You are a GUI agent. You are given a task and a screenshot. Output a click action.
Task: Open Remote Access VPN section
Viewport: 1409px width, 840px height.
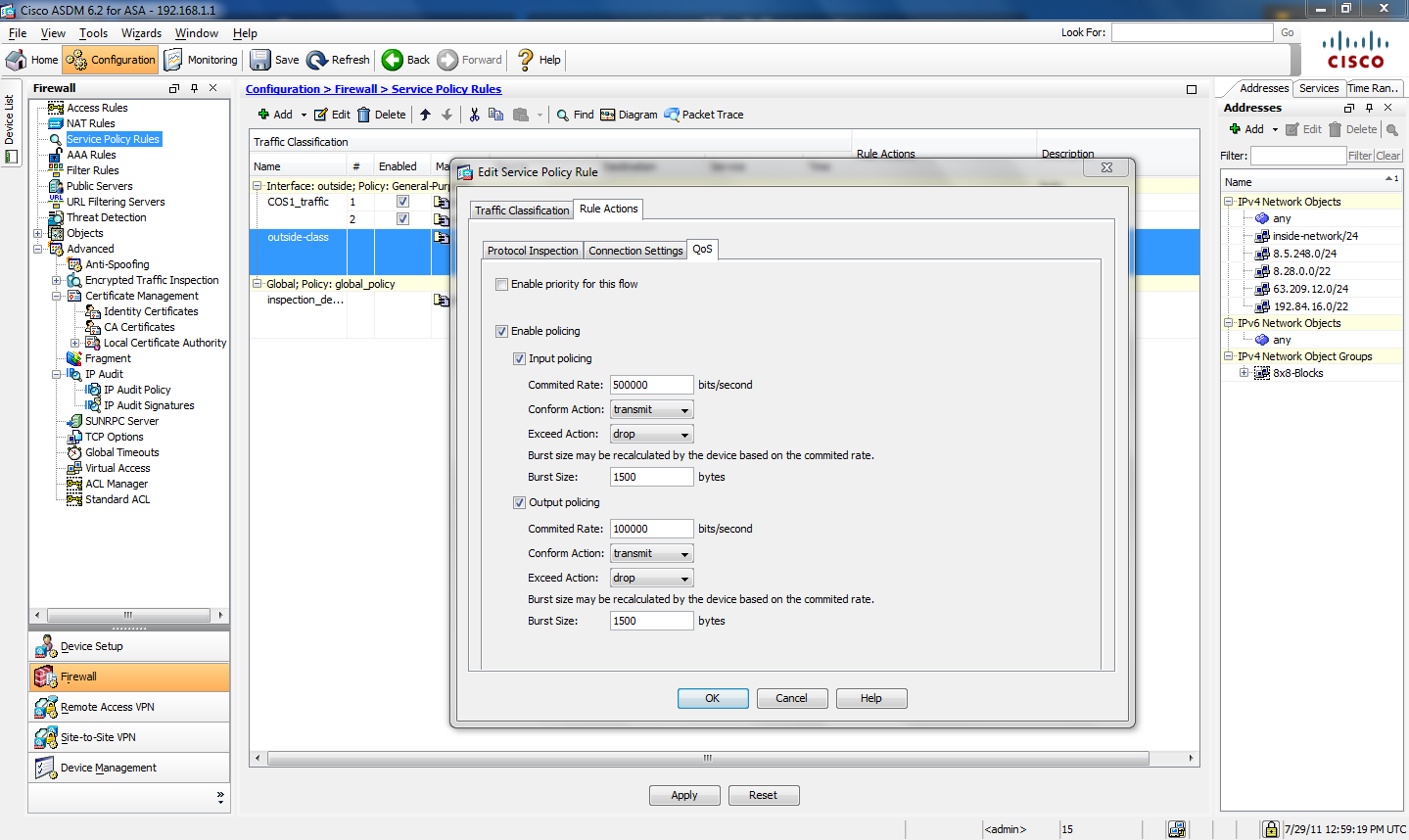(x=129, y=707)
